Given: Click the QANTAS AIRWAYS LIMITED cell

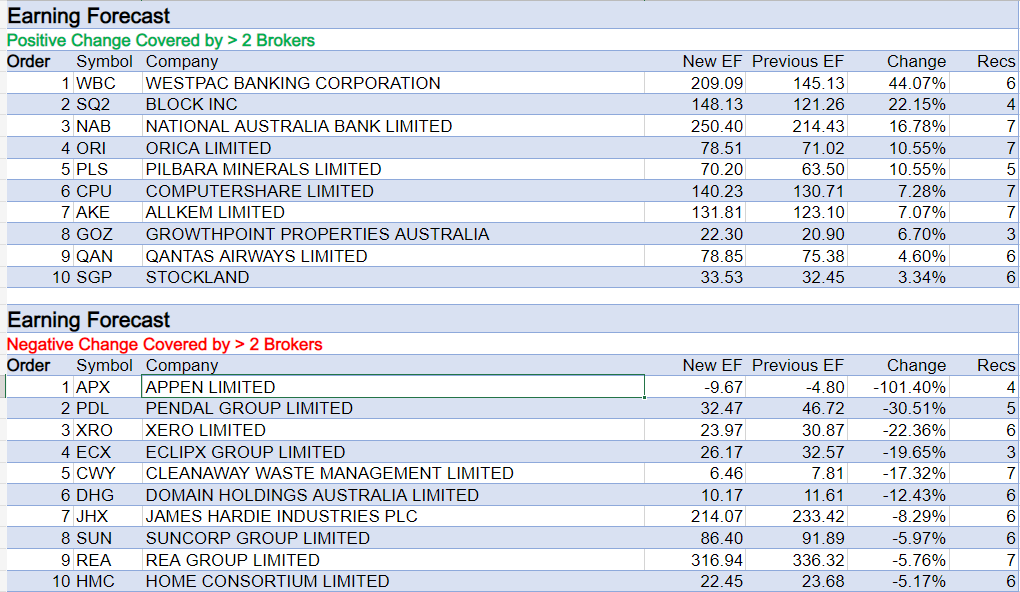Looking at the screenshot, I should pyautogui.click(x=256, y=256).
